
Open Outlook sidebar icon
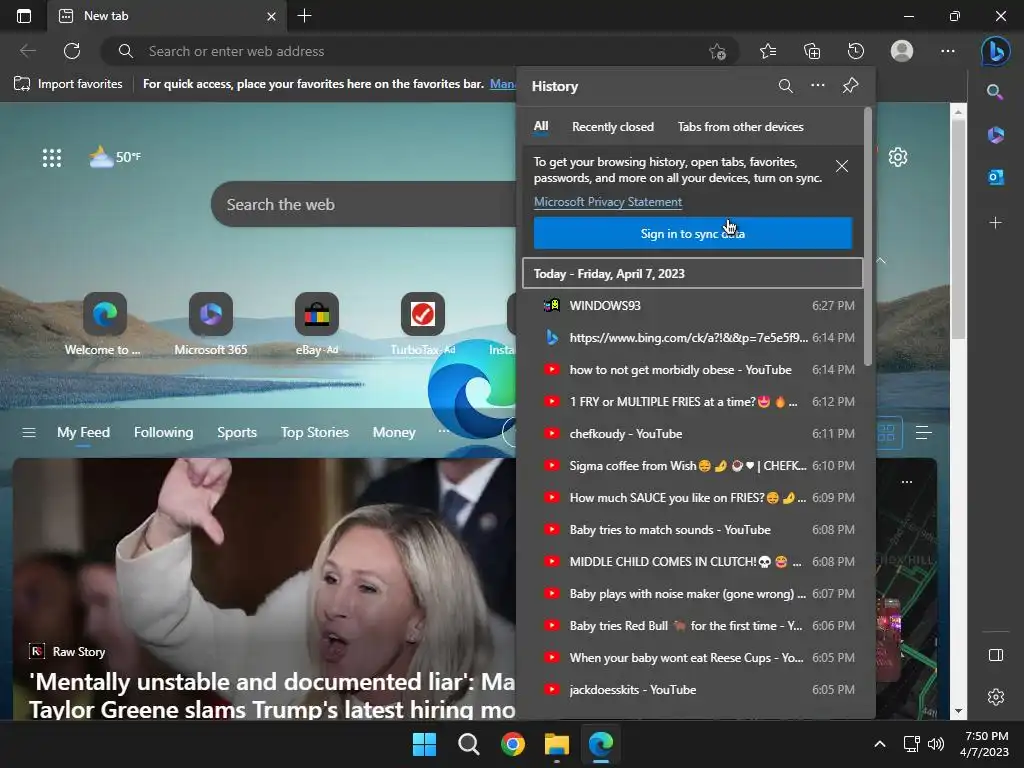click(x=995, y=177)
